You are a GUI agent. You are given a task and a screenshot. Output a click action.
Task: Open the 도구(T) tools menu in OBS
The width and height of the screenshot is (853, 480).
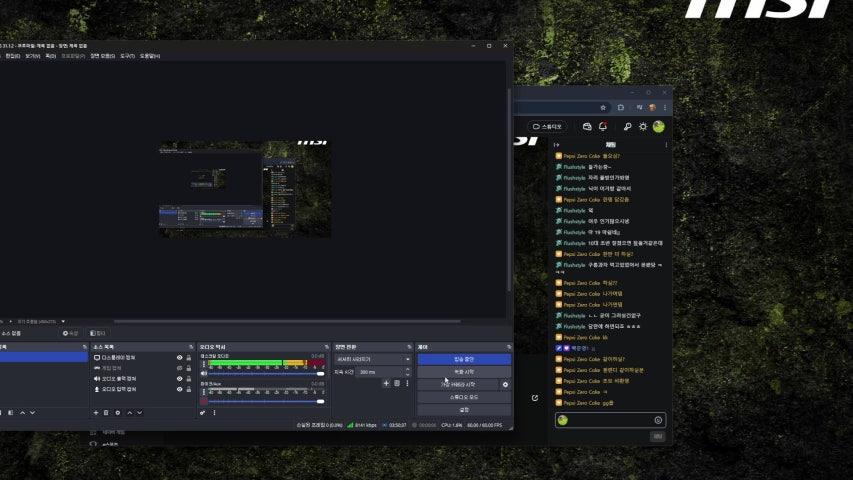127,56
